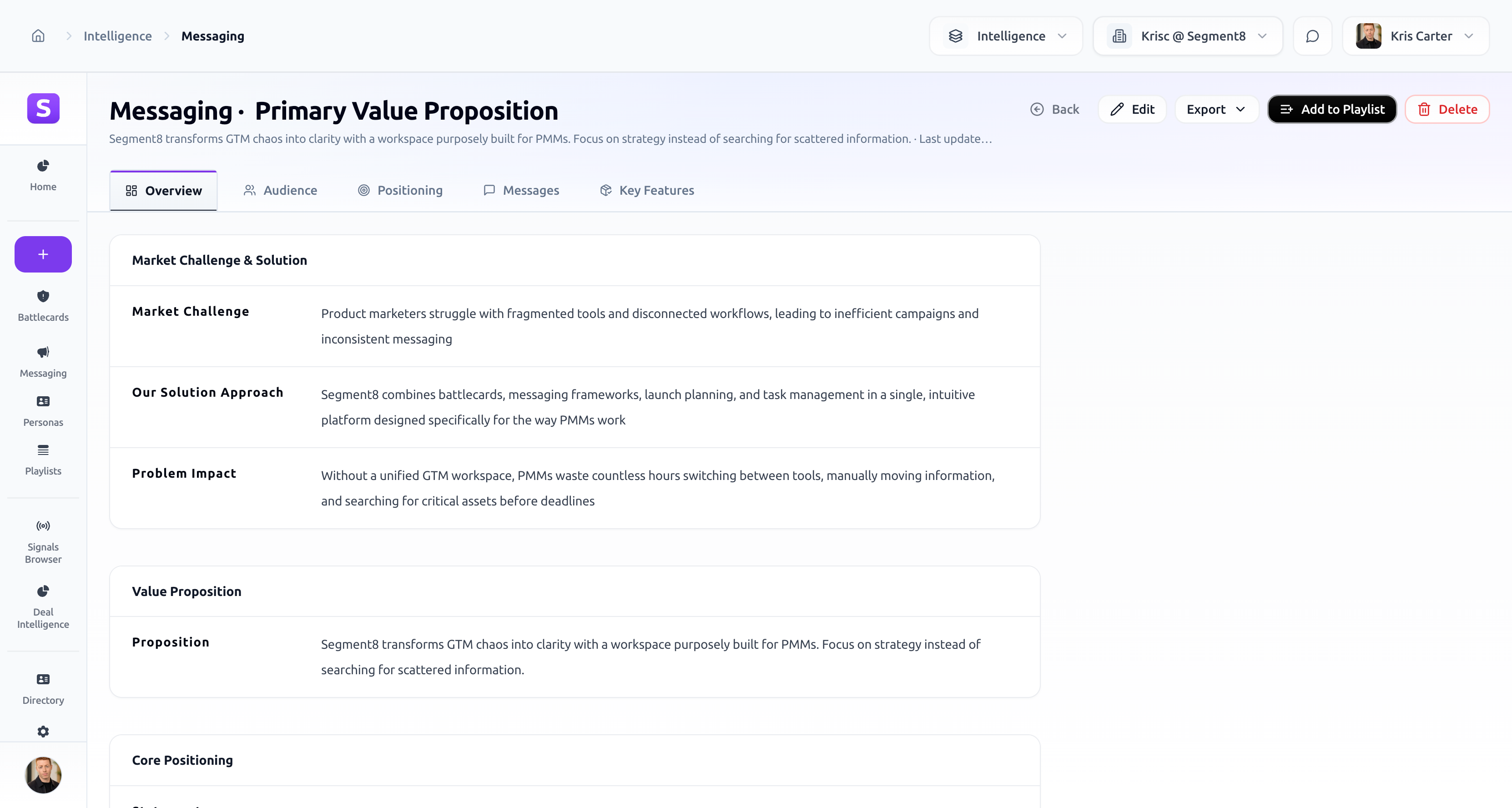Click the Back button
Viewport: 1512px width, 808px height.
click(1055, 109)
